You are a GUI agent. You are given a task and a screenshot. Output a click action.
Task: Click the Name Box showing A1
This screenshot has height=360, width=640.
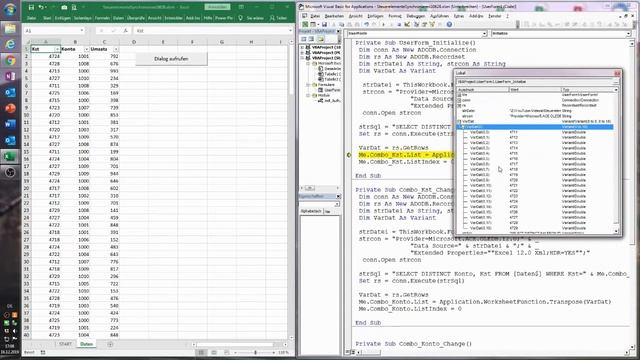pyautogui.click(x=52, y=31)
